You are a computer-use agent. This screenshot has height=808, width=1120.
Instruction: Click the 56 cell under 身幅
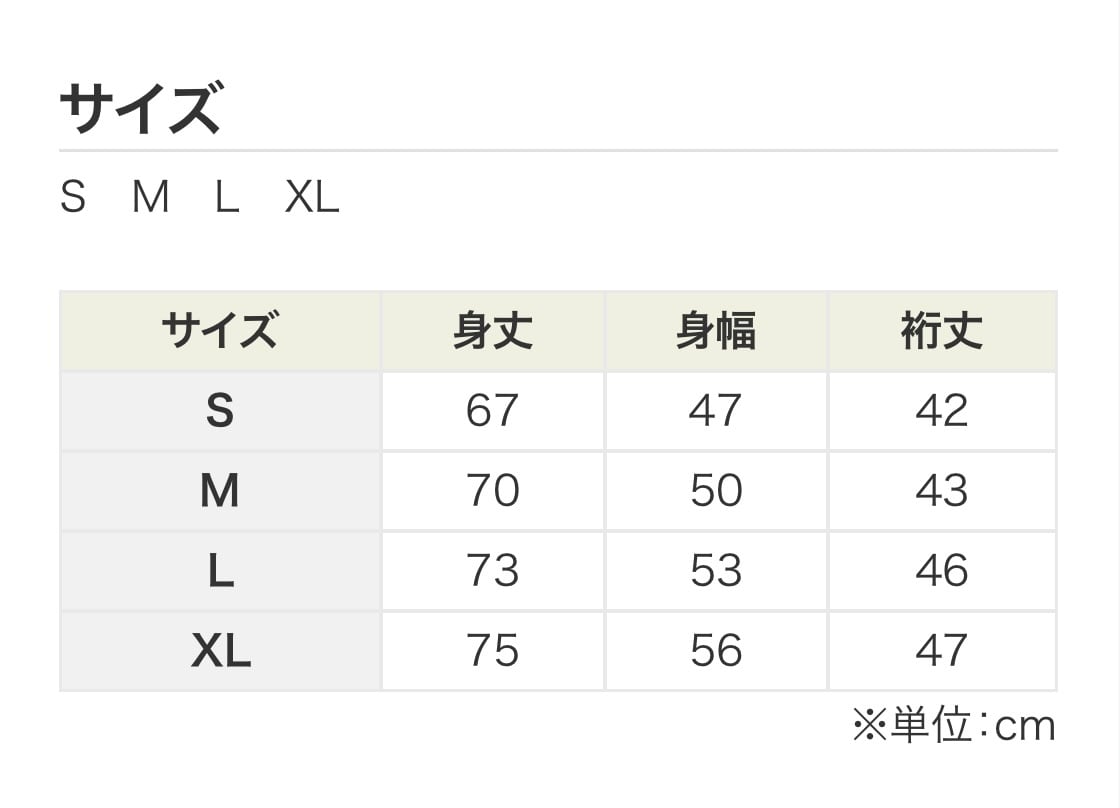[x=716, y=651]
